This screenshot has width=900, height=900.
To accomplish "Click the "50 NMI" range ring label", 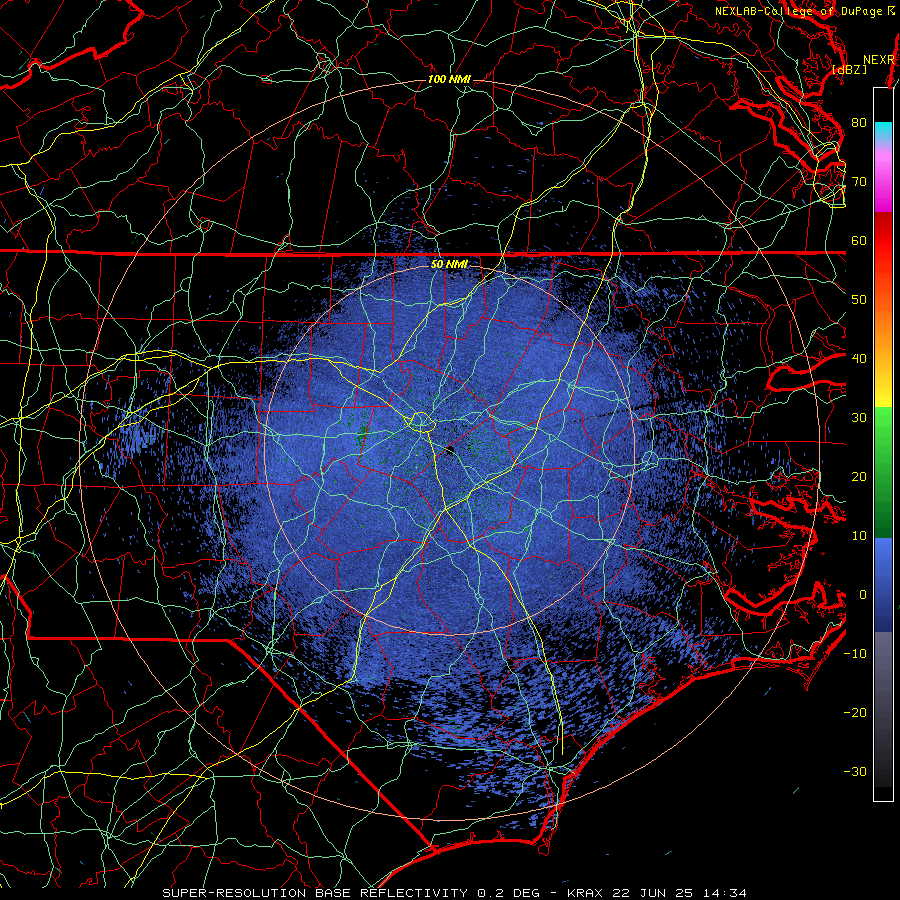I will coord(449,264).
